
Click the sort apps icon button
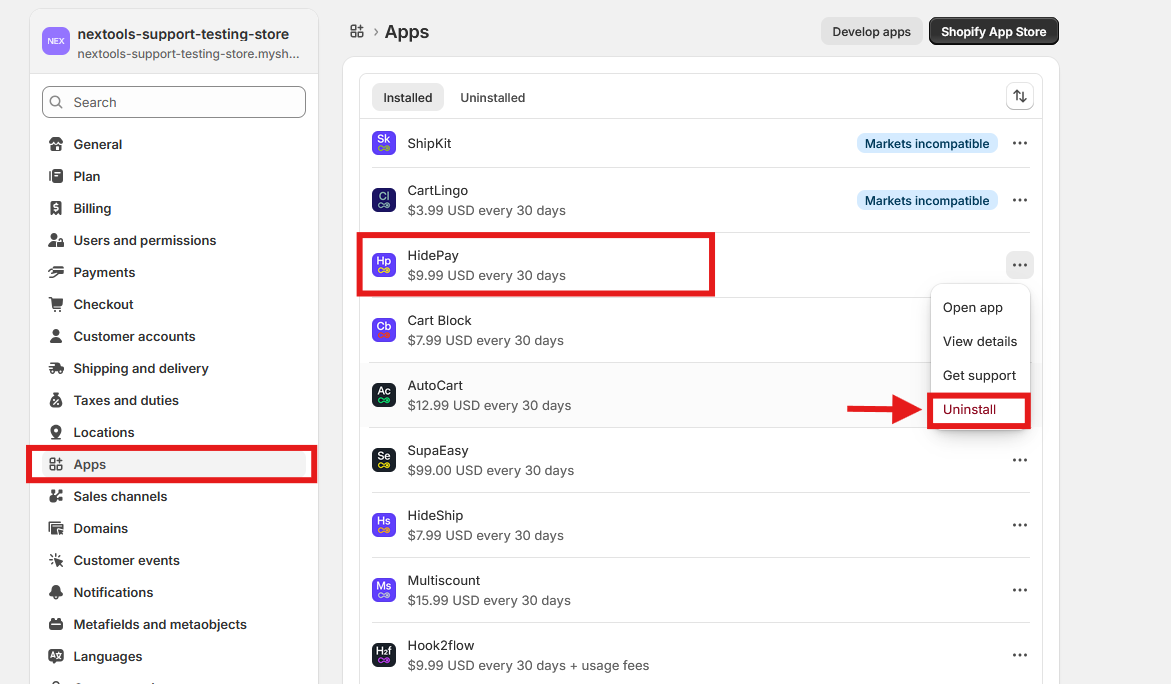[x=1019, y=97]
